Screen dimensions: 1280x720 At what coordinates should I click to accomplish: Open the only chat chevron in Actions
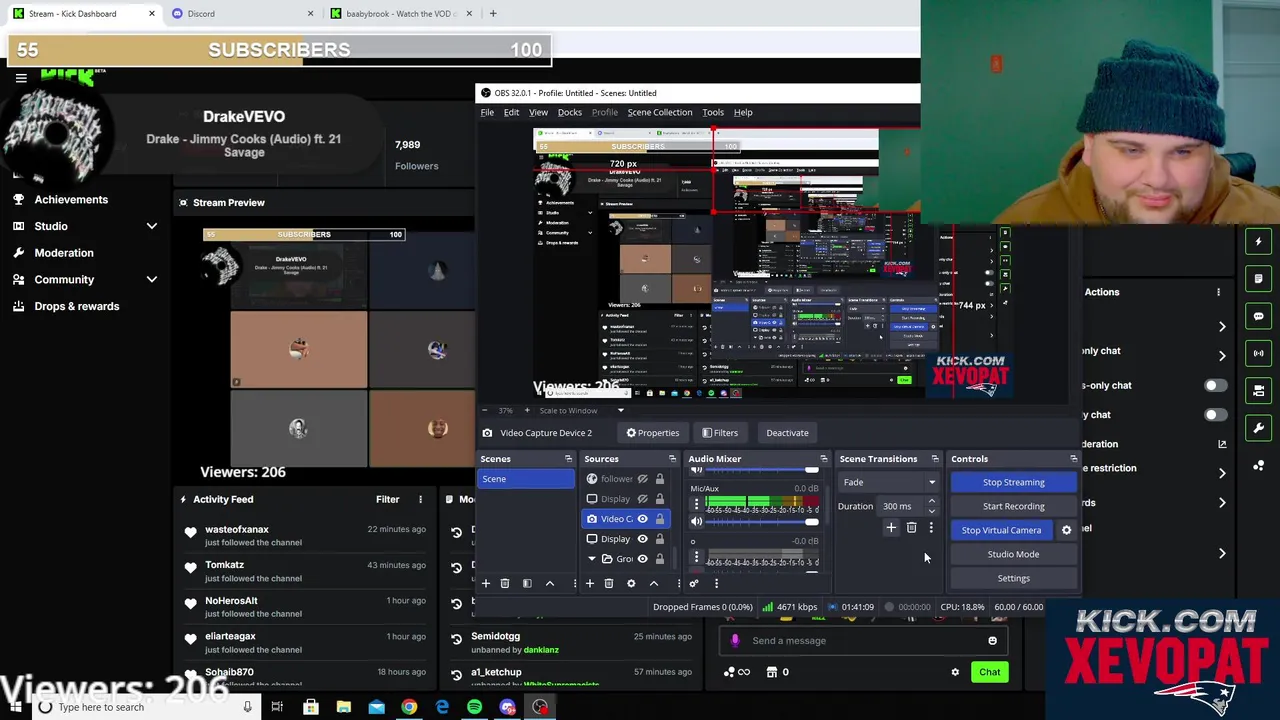(1222, 355)
